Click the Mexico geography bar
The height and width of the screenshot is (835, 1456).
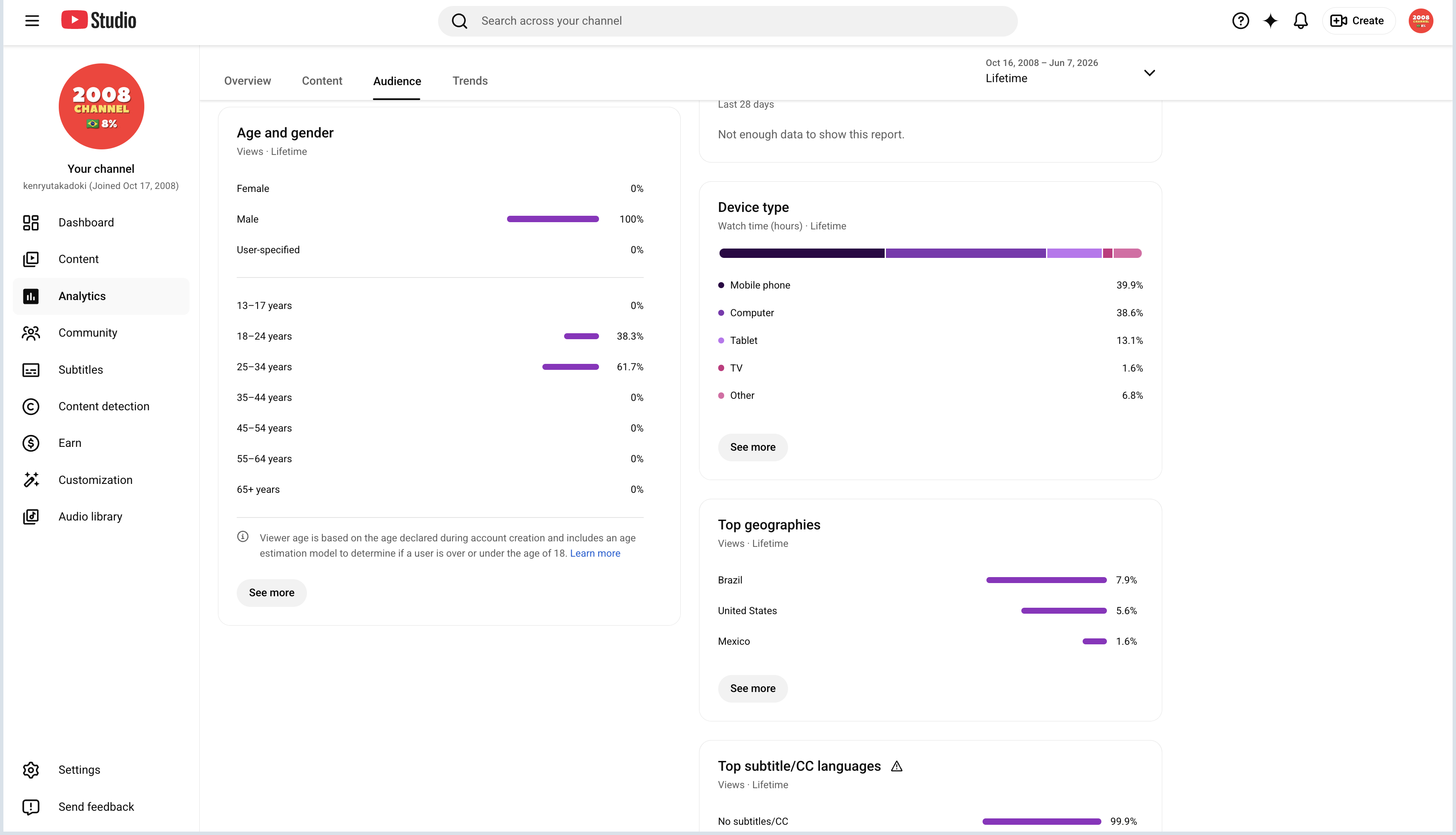click(x=1095, y=642)
